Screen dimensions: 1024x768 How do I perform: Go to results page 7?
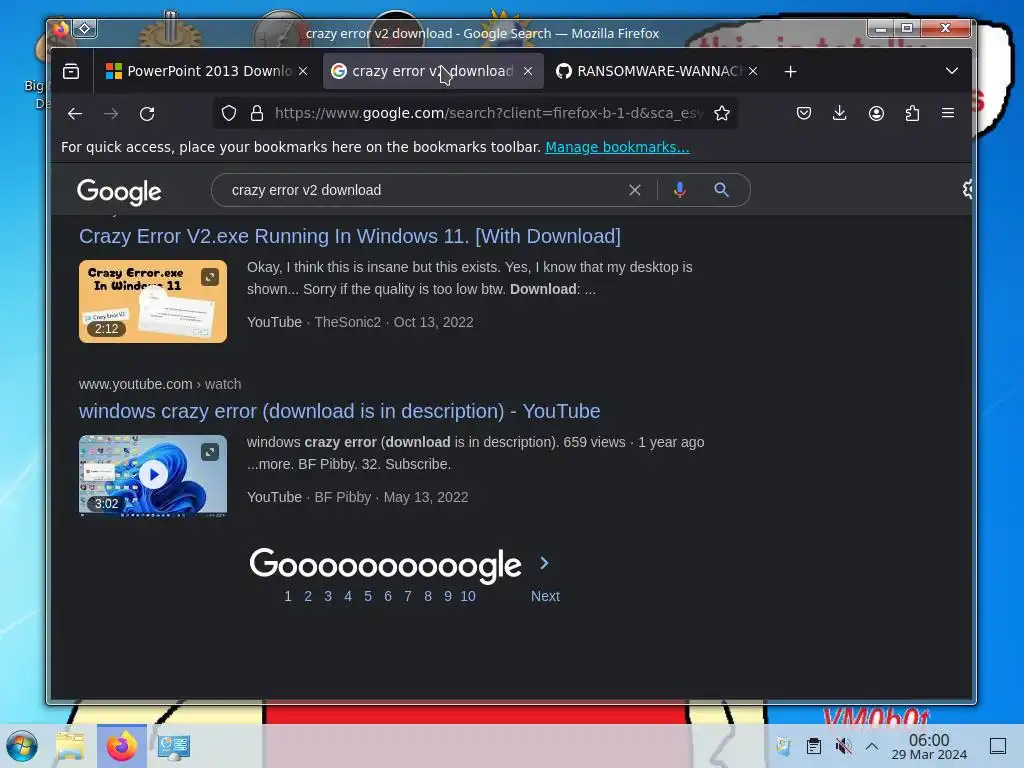[x=408, y=596]
